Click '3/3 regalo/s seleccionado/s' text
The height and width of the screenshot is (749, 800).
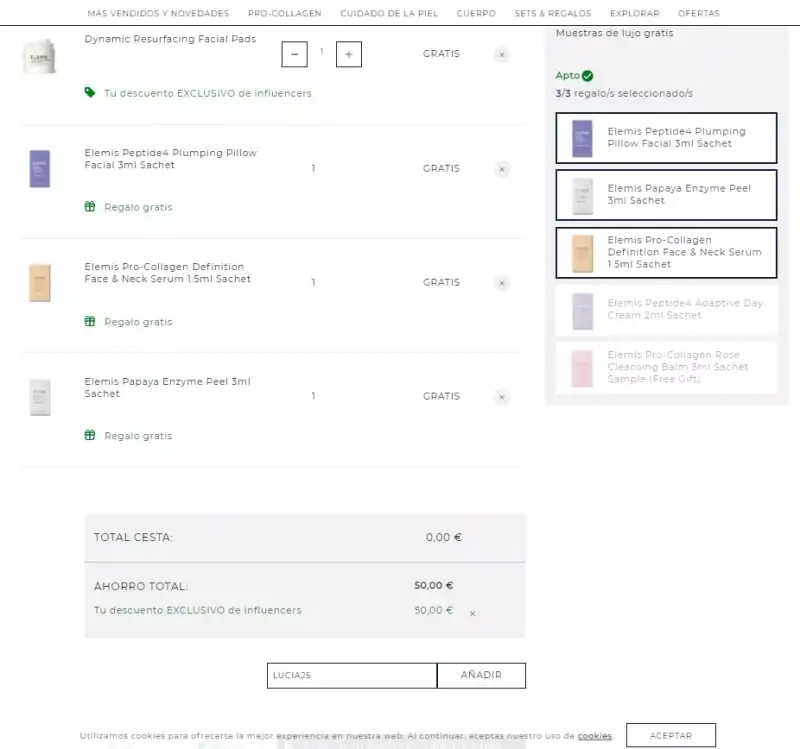point(624,93)
